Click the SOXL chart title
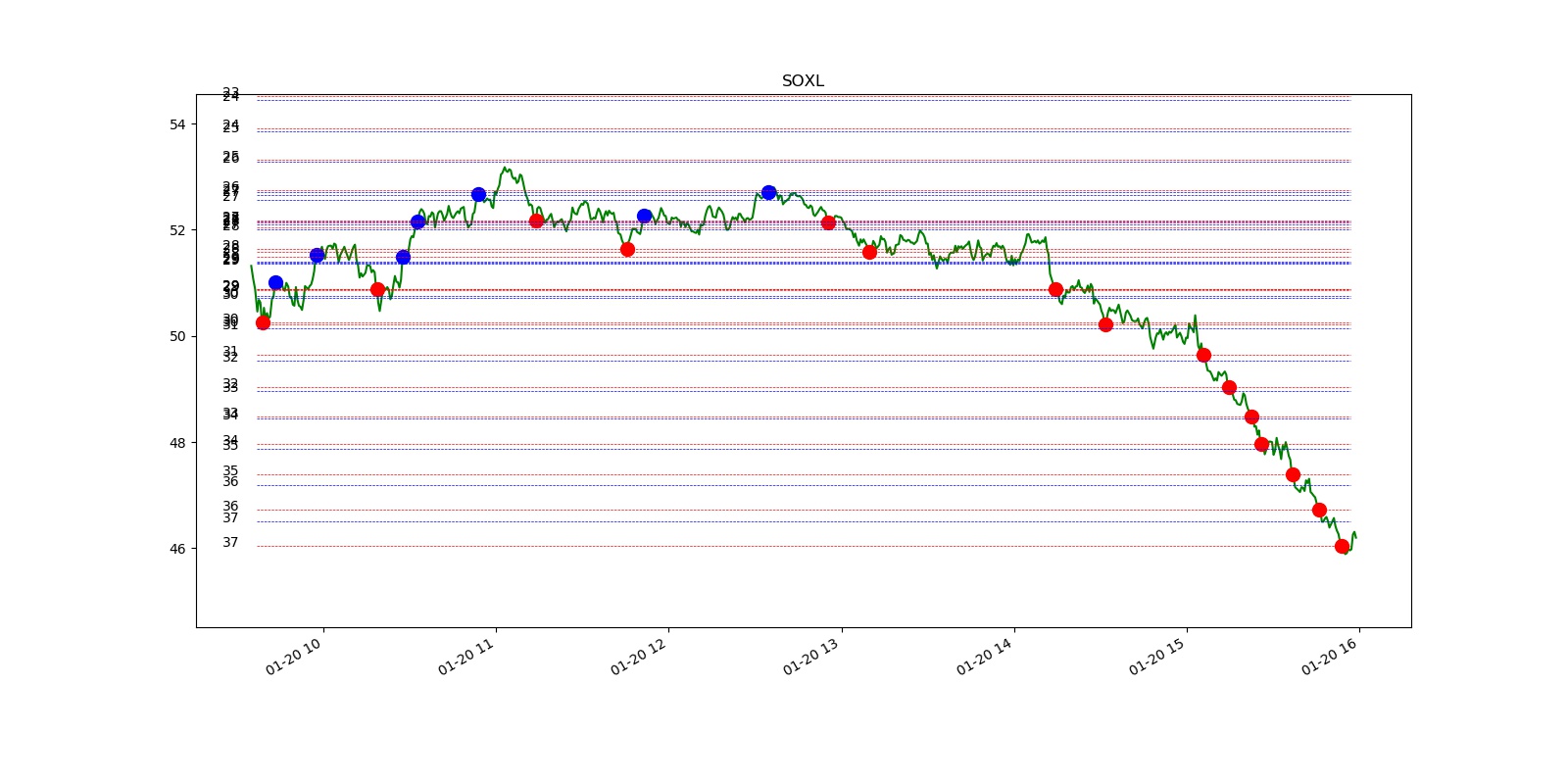This screenshot has height=784, width=1568. click(x=803, y=80)
